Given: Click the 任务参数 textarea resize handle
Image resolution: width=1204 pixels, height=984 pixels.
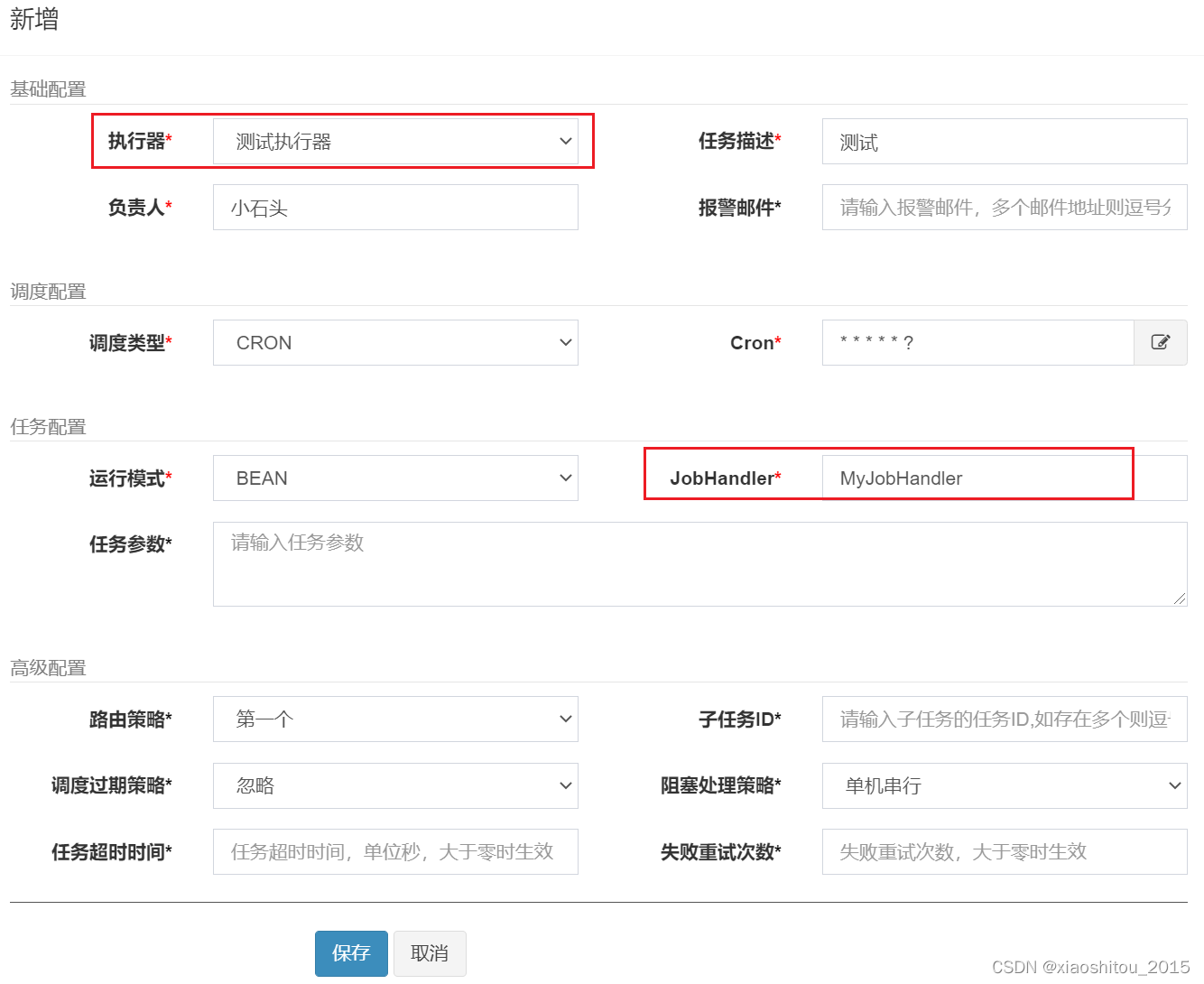Looking at the screenshot, I should [1180, 599].
